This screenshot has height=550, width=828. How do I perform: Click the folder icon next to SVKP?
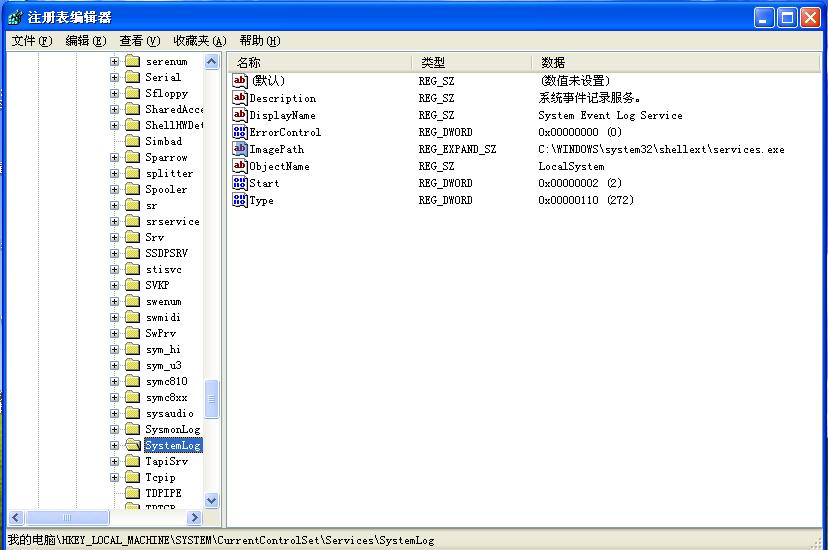[133, 285]
